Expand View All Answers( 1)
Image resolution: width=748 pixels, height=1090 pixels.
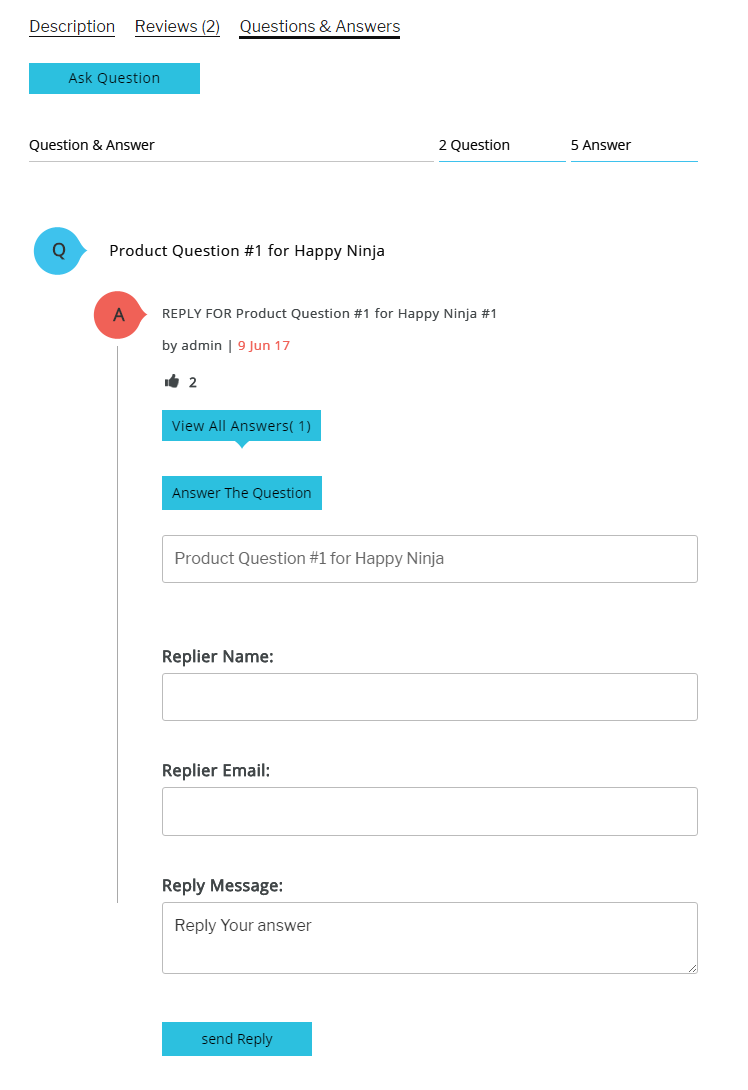[x=241, y=425]
